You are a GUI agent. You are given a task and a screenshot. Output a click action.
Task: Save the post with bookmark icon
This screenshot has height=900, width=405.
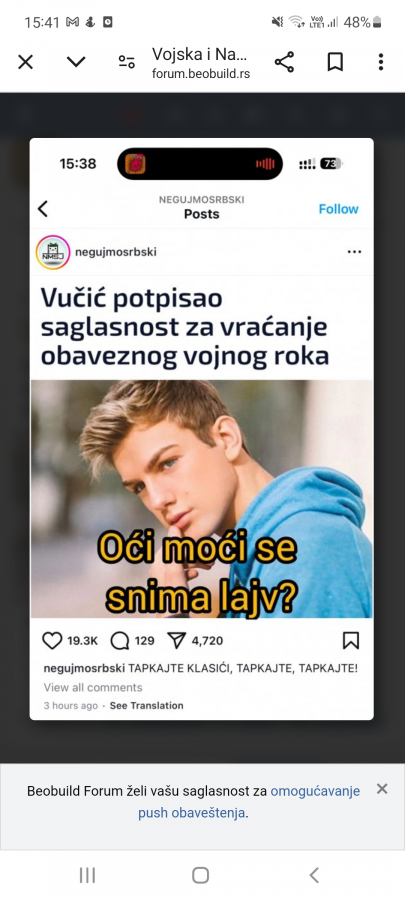(351, 641)
